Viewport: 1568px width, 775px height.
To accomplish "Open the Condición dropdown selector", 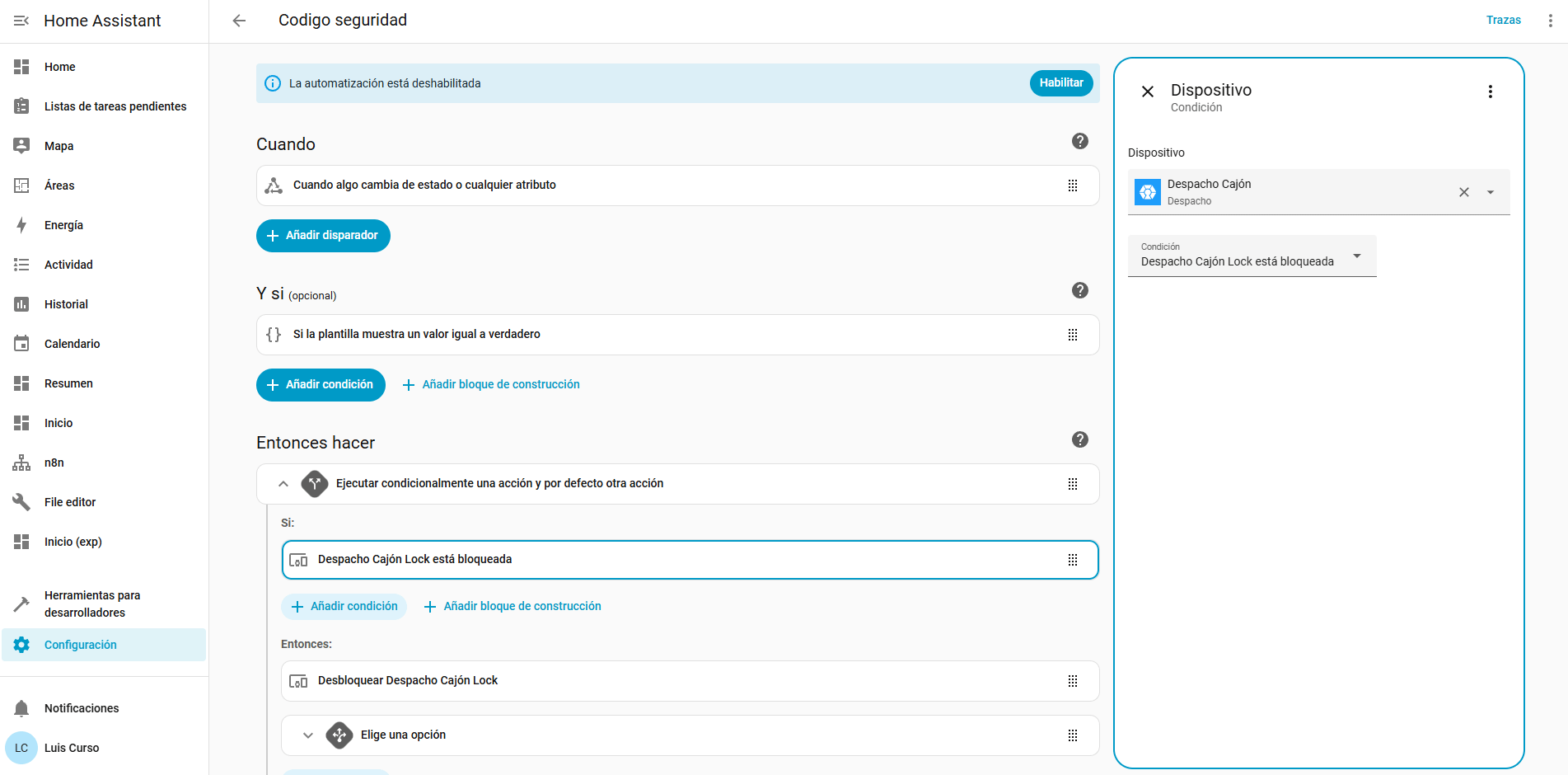I will point(1252,256).
